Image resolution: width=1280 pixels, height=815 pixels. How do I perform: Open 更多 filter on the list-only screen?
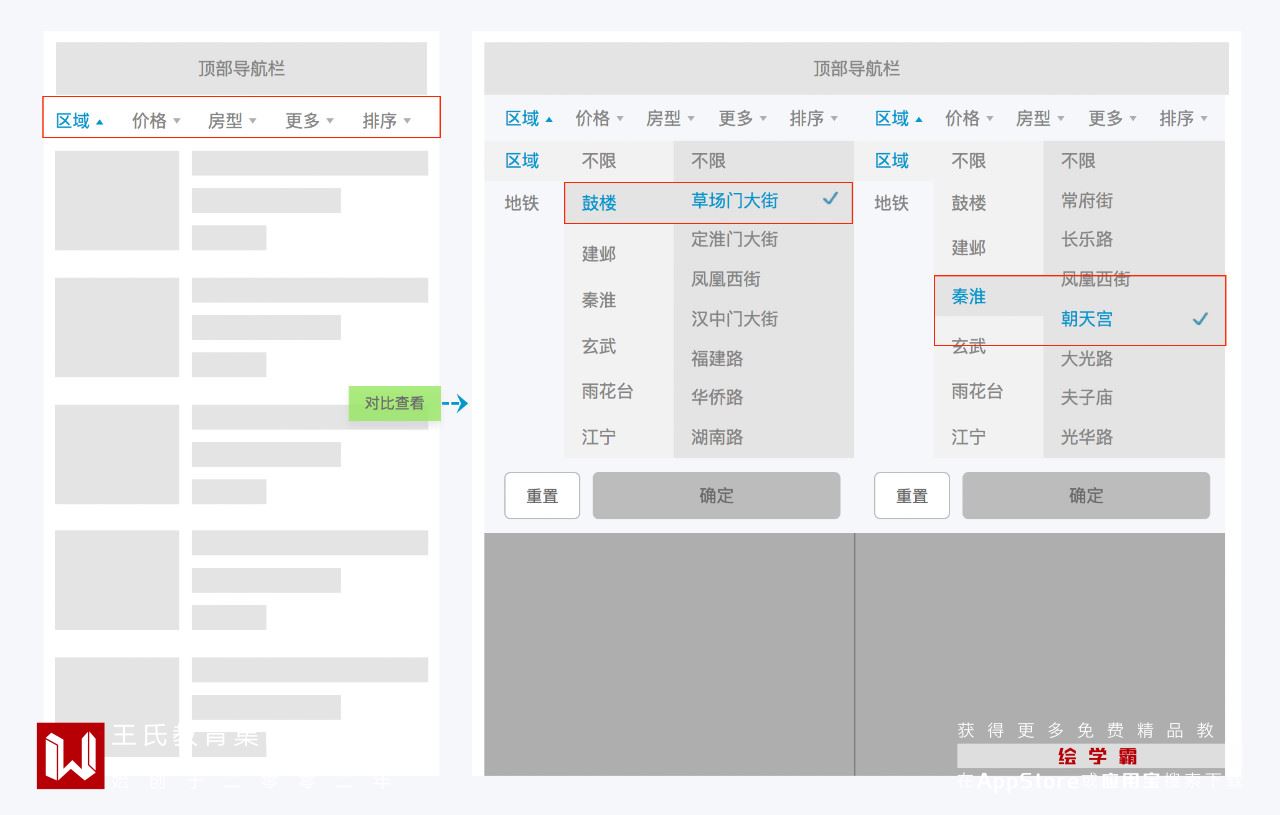click(309, 121)
